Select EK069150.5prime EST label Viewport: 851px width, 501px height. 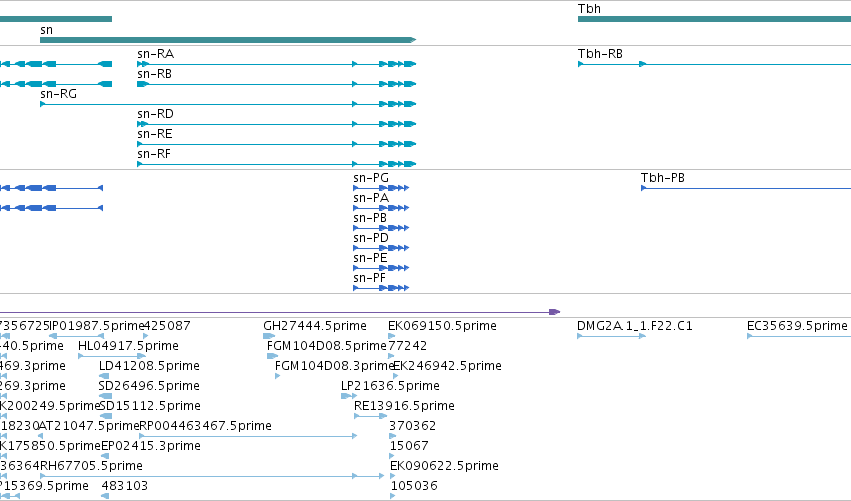[442, 326]
